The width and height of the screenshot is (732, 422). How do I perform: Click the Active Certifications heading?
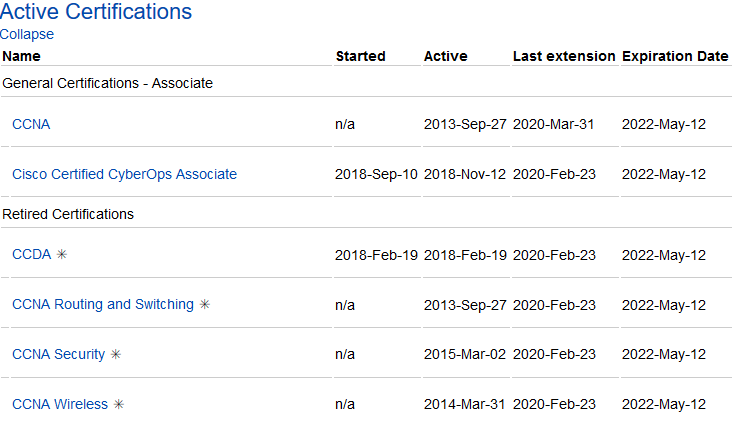(96, 12)
